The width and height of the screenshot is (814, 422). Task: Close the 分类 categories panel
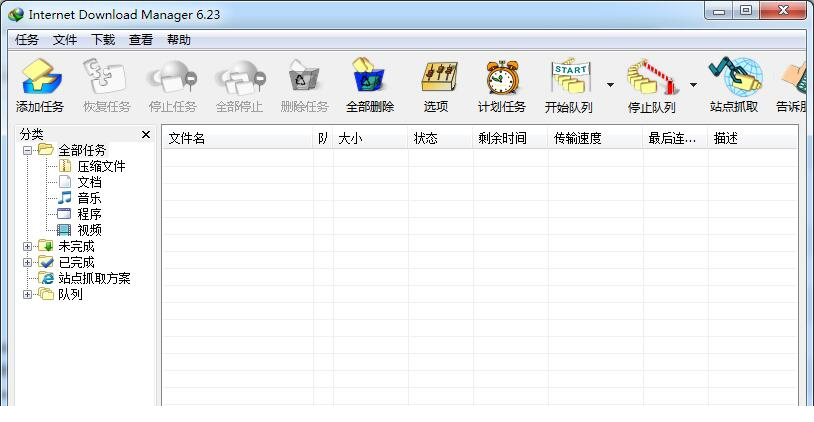pyautogui.click(x=146, y=135)
